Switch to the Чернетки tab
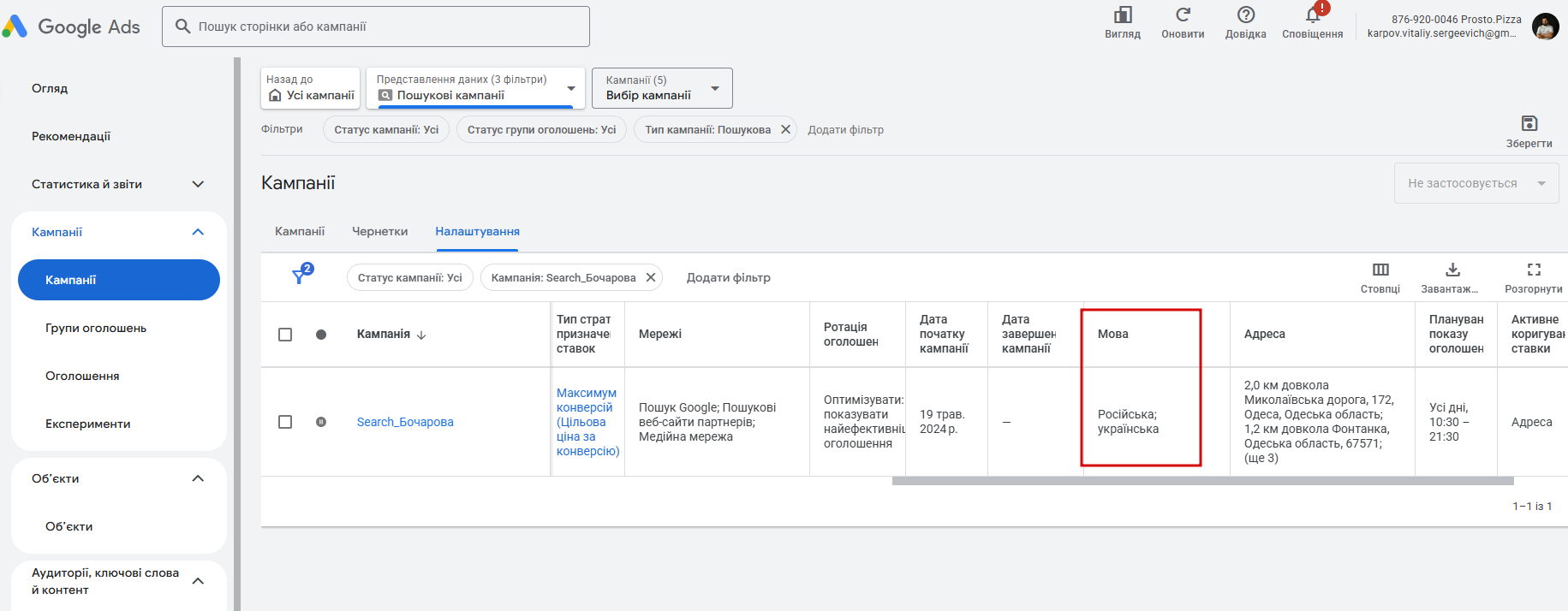 pyautogui.click(x=379, y=232)
